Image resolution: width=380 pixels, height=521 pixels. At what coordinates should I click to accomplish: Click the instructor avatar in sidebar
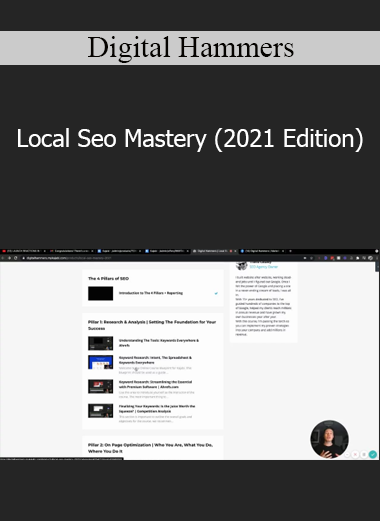click(241, 266)
